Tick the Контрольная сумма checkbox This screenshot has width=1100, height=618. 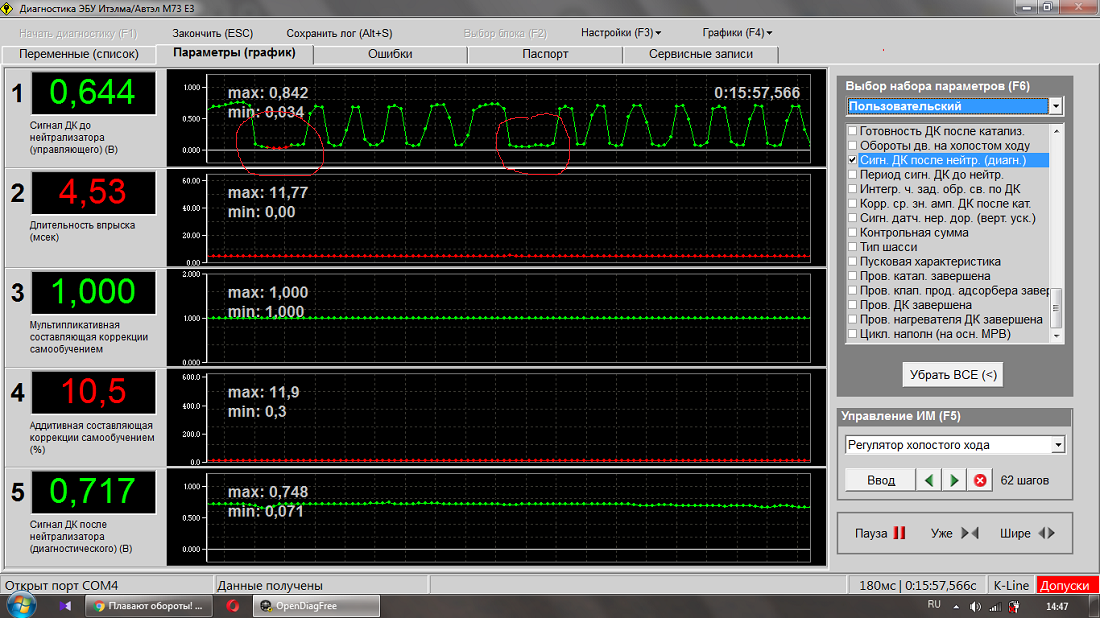click(852, 232)
